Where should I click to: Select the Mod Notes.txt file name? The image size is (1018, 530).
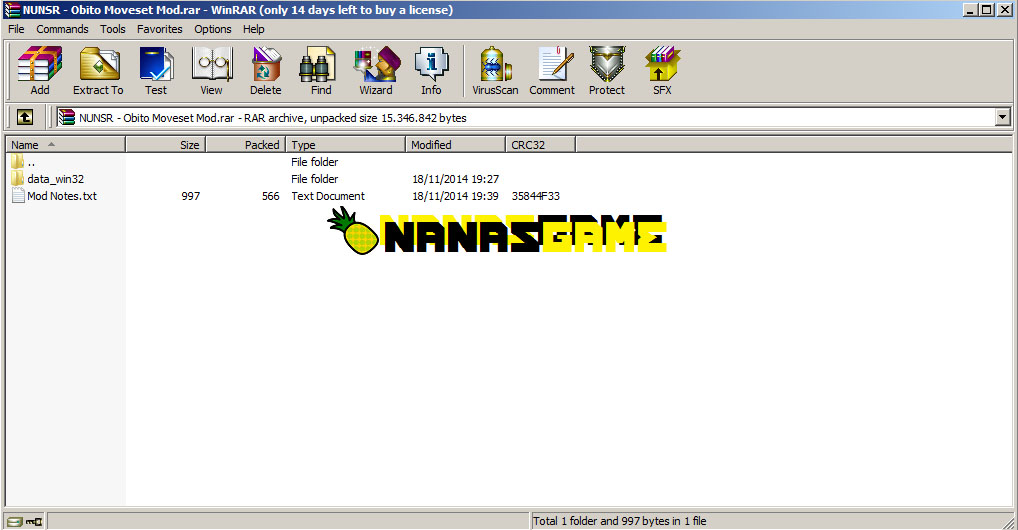pyautogui.click(x=62, y=196)
